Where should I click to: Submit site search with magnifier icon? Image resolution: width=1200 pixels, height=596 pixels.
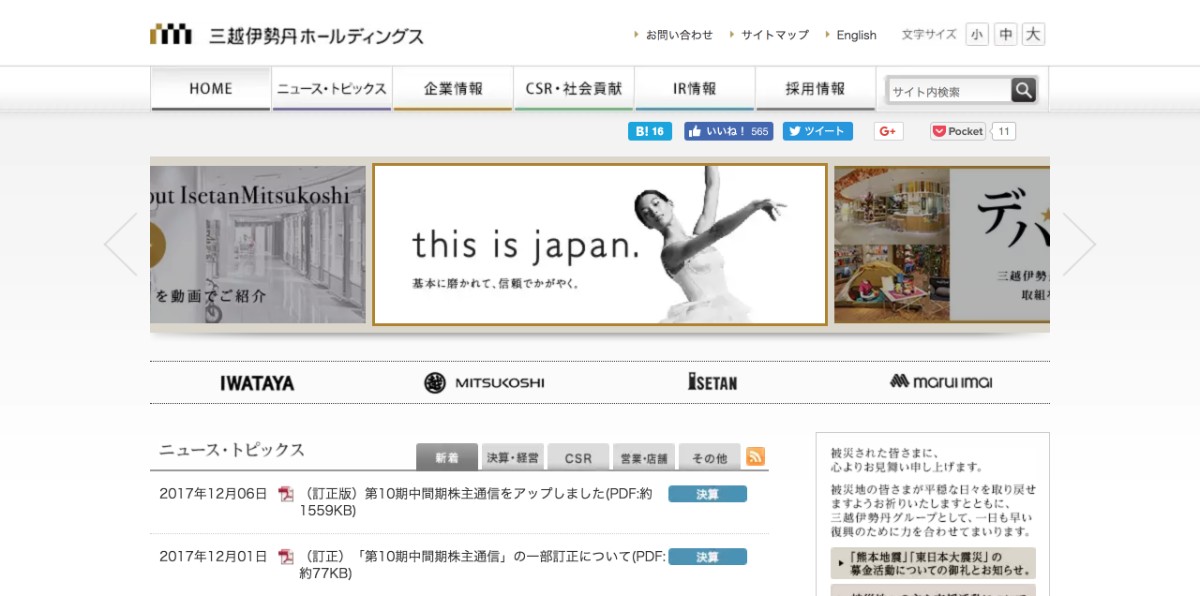(1023, 90)
